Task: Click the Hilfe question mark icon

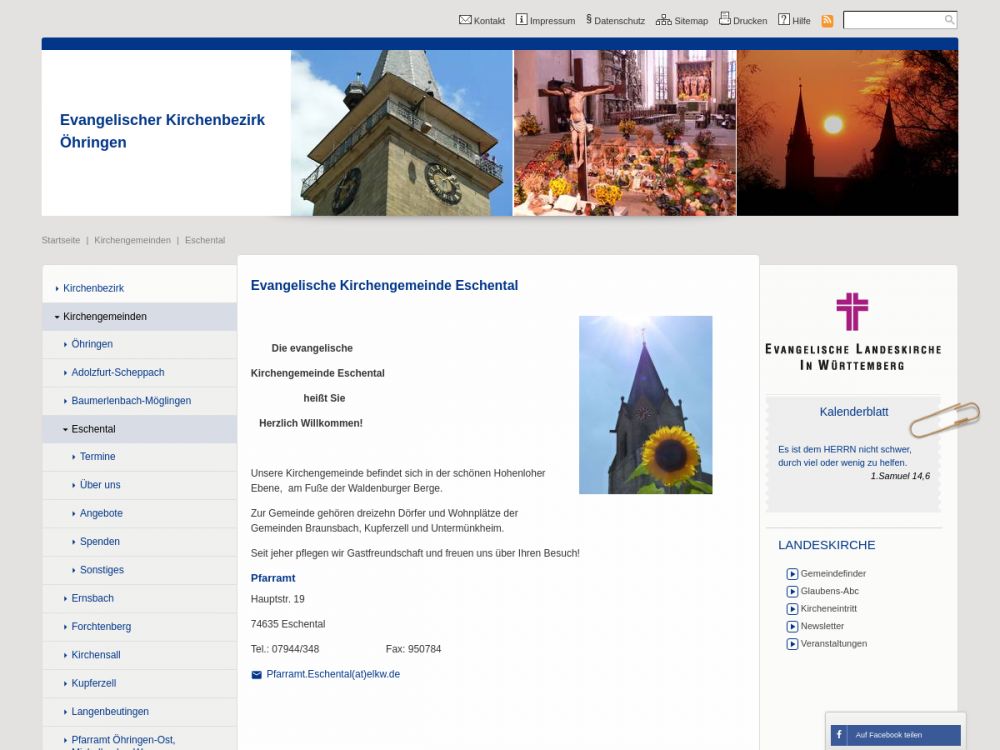Action: click(x=784, y=20)
